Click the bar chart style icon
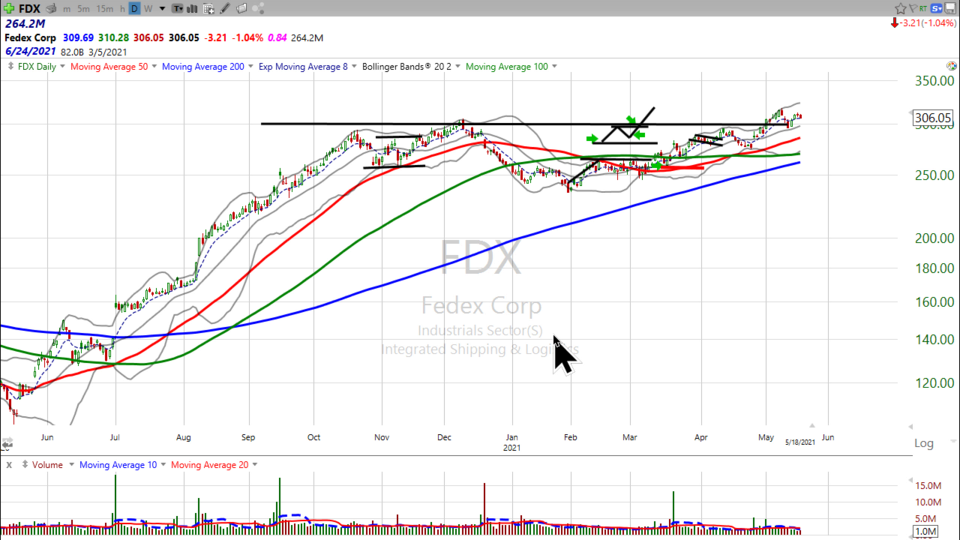 click(191, 9)
